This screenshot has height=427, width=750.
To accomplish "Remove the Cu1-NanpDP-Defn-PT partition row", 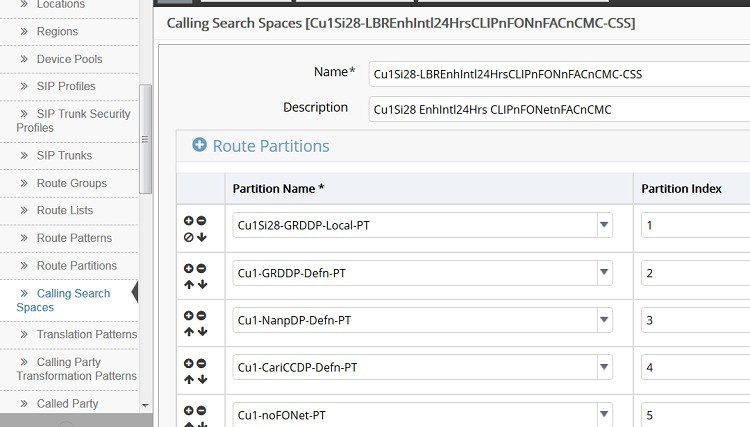I will click(x=201, y=316).
